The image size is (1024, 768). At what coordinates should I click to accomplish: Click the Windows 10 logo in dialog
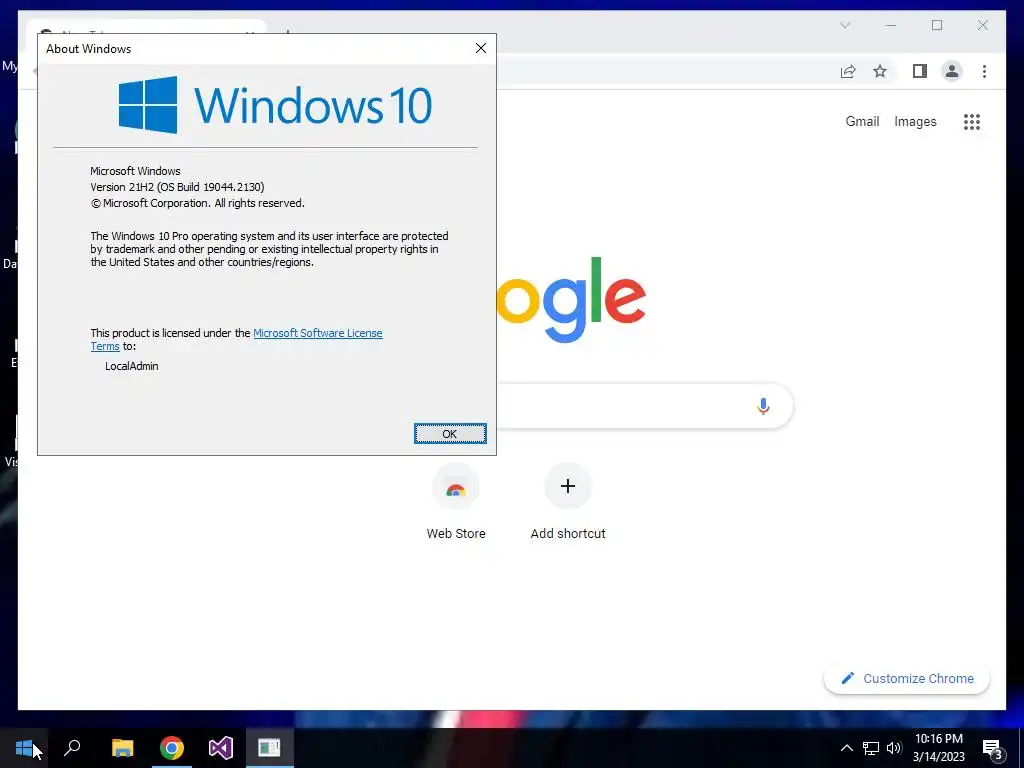pos(275,104)
